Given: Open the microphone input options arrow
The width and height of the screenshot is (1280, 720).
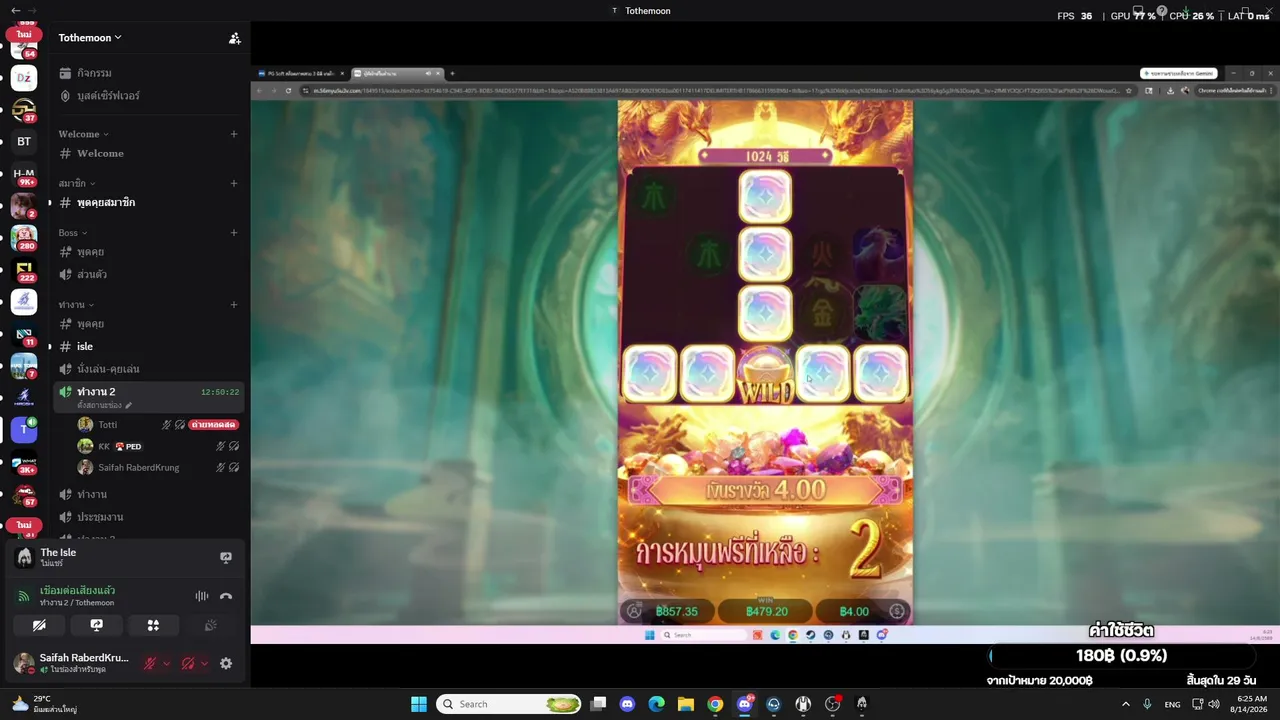Looking at the screenshot, I should [166, 663].
